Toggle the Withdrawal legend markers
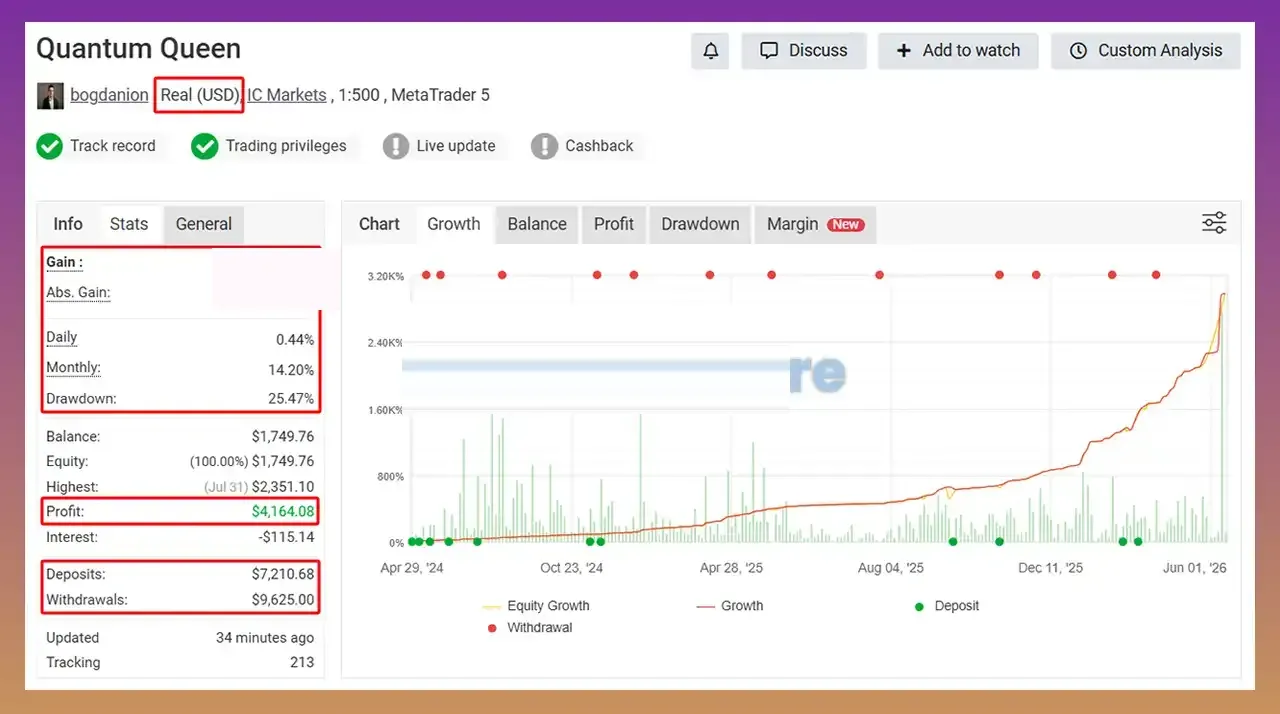 (529, 628)
